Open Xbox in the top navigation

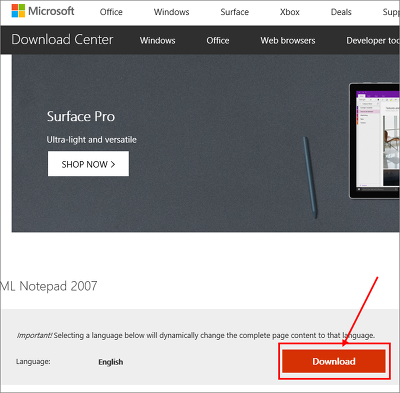point(289,12)
